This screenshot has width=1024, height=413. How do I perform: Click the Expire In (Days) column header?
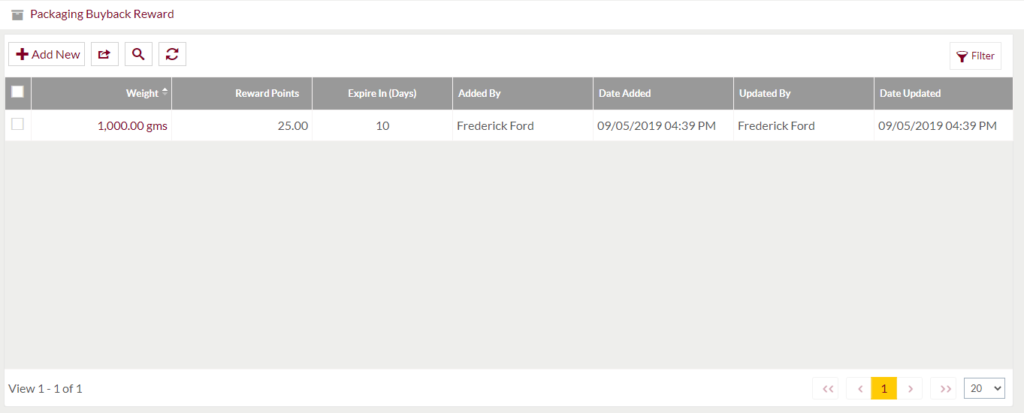(x=382, y=93)
